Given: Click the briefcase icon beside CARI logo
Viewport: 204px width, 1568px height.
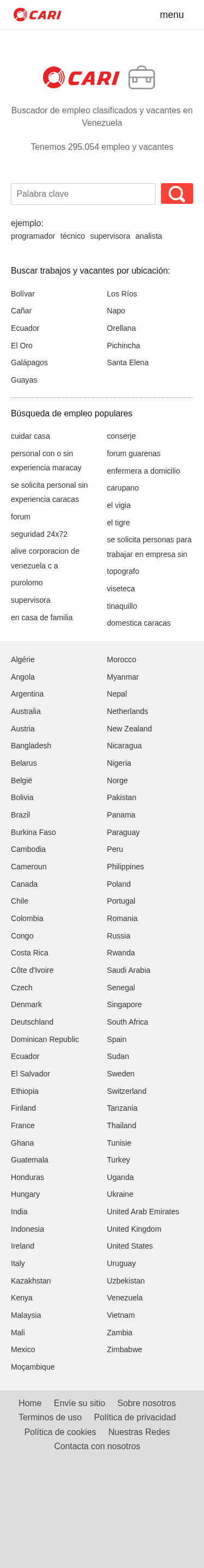Looking at the screenshot, I should pyautogui.click(x=141, y=78).
